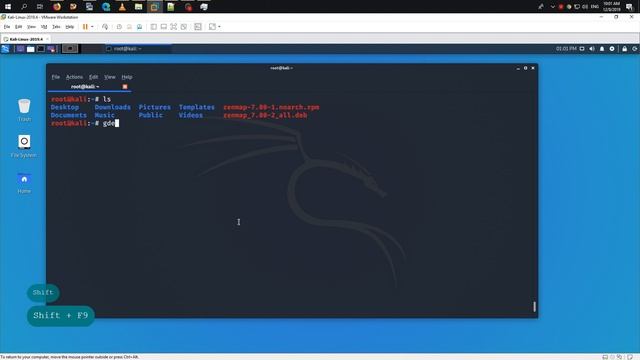Enter VMware full screen mode icon
The width and height of the screenshot is (640, 360).
click(x=173, y=27)
